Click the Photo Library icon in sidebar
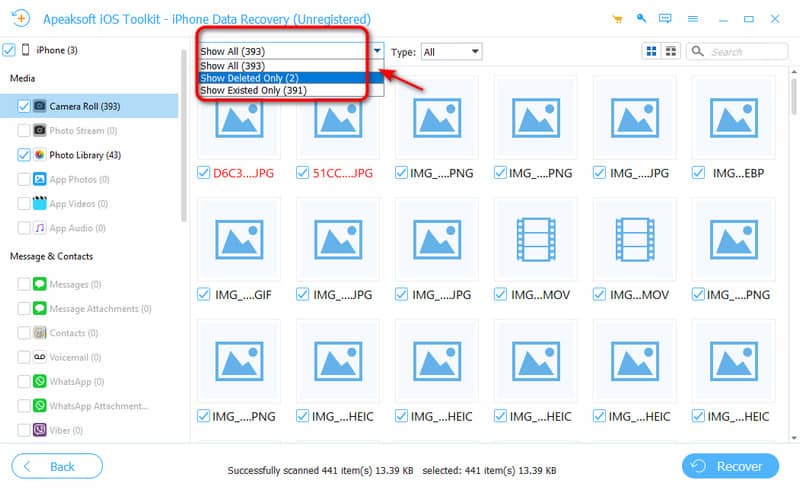The height and width of the screenshot is (490, 800). 39,155
